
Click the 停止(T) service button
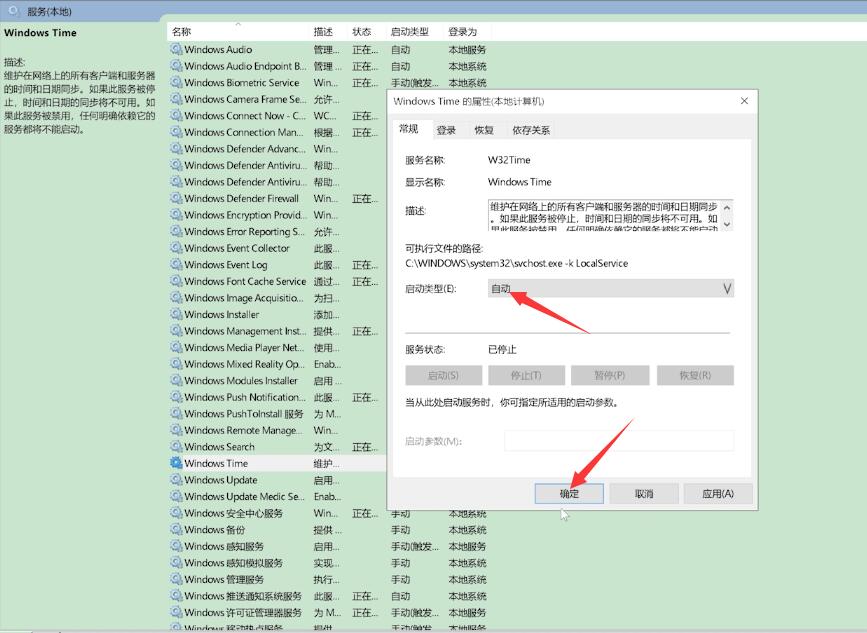pos(526,375)
